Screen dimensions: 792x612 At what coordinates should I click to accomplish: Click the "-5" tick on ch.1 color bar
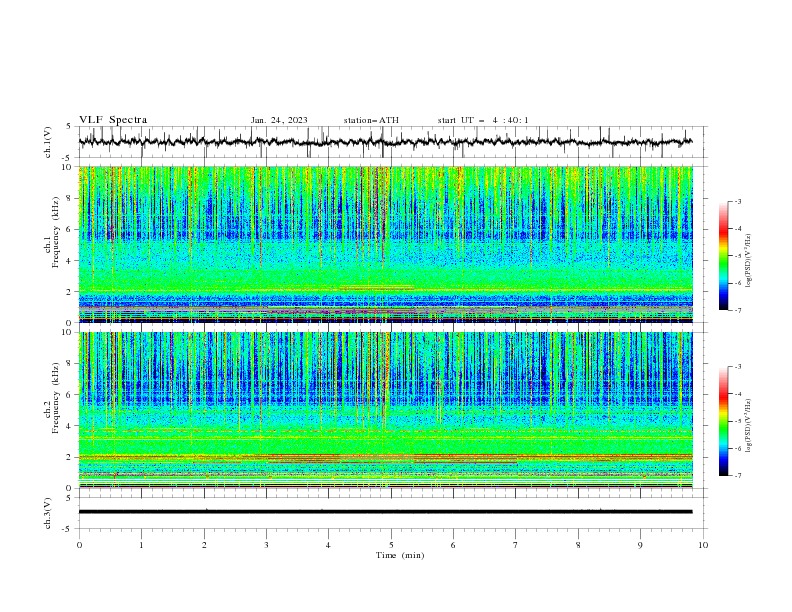point(738,256)
